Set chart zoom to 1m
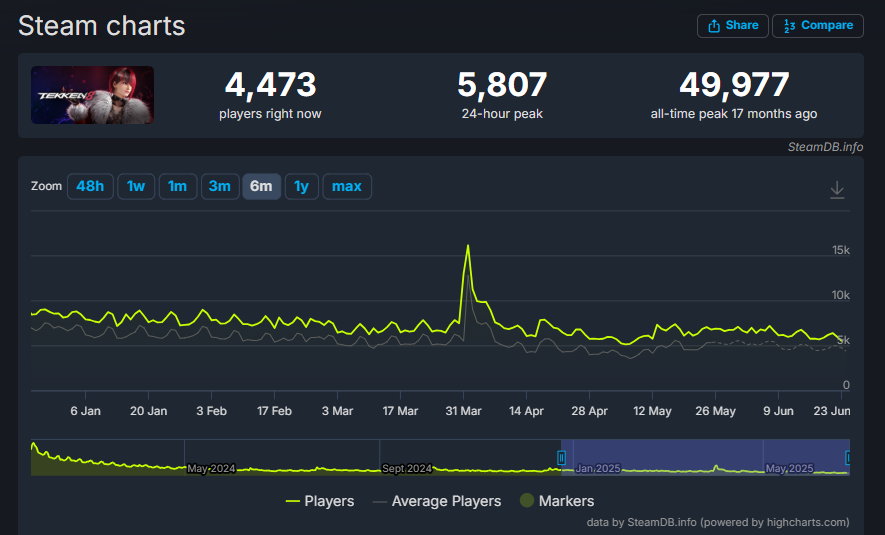Viewport: 885px width, 535px height. [x=178, y=186]
